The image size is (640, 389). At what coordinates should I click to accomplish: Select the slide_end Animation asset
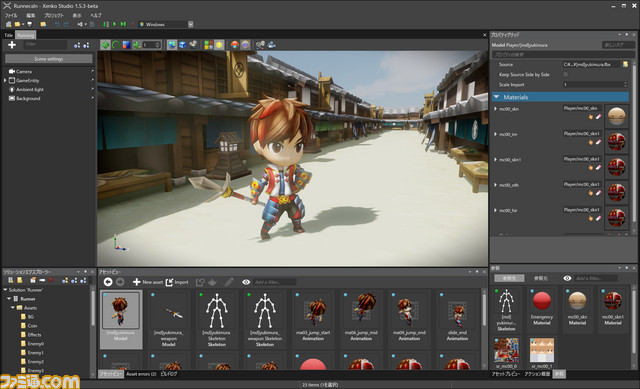click(x=458, y=320)
